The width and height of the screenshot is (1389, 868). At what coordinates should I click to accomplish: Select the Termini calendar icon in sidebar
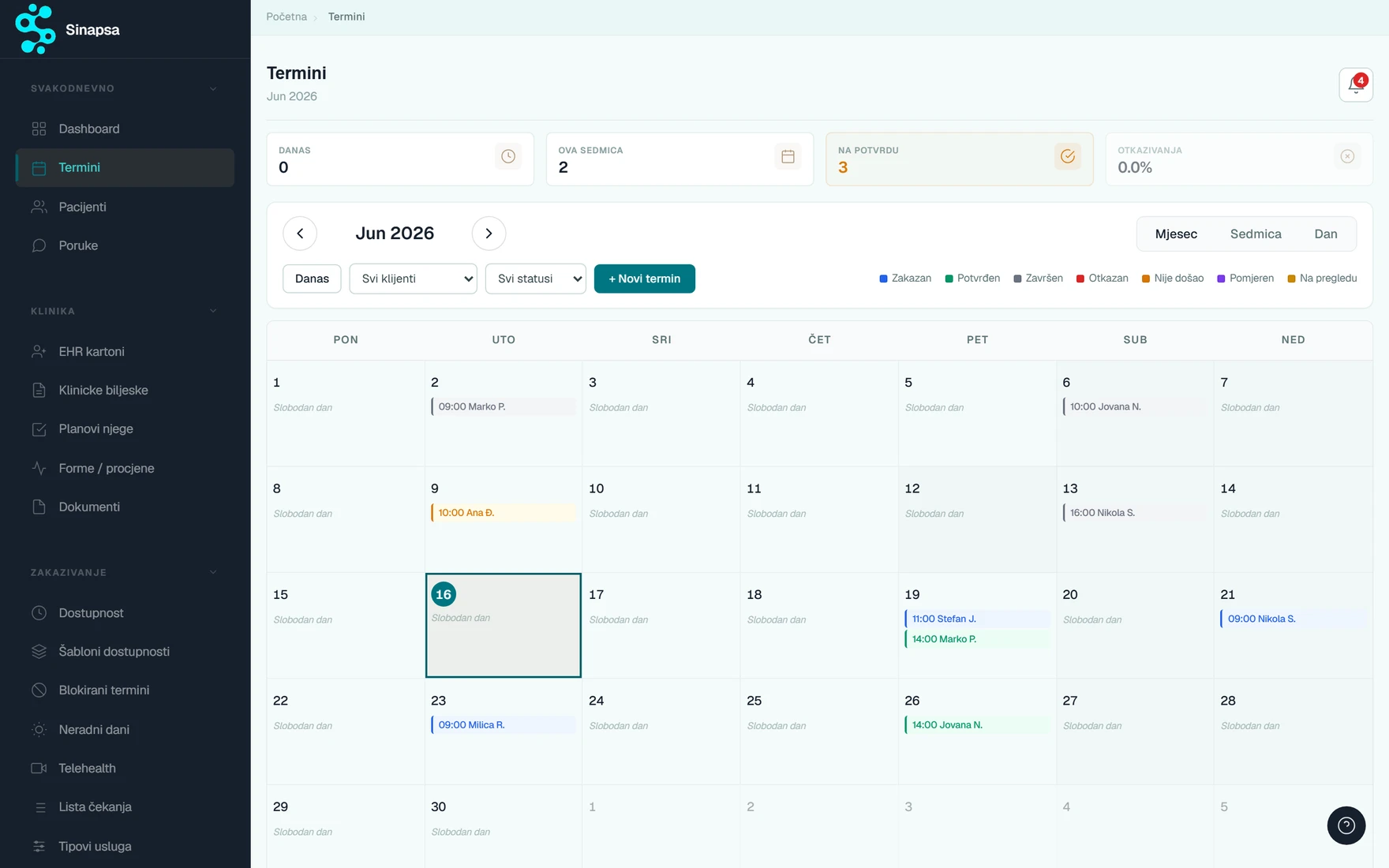click(x=39, y=167)
